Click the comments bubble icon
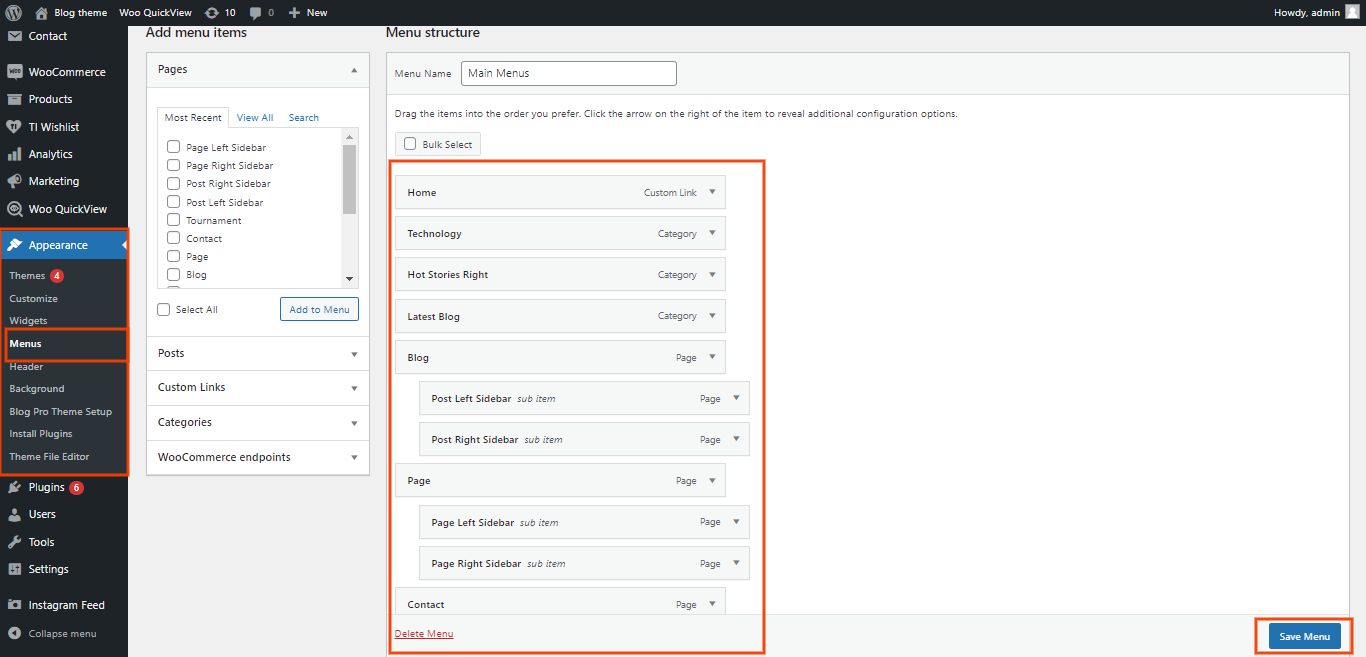The image size is (1366, 657). (256, 13)
